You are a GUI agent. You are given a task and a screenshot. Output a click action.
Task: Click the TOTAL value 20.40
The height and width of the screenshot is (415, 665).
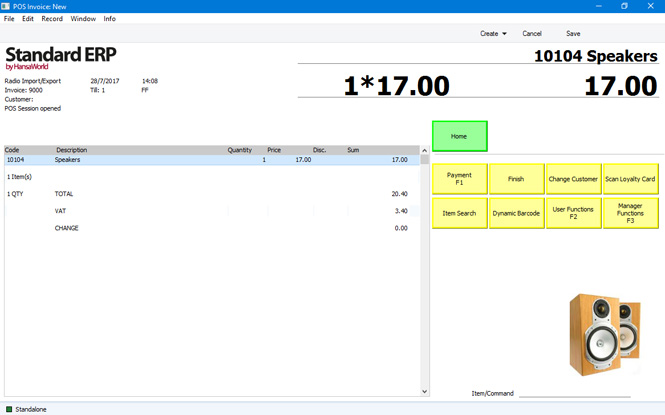coord(400,194)
